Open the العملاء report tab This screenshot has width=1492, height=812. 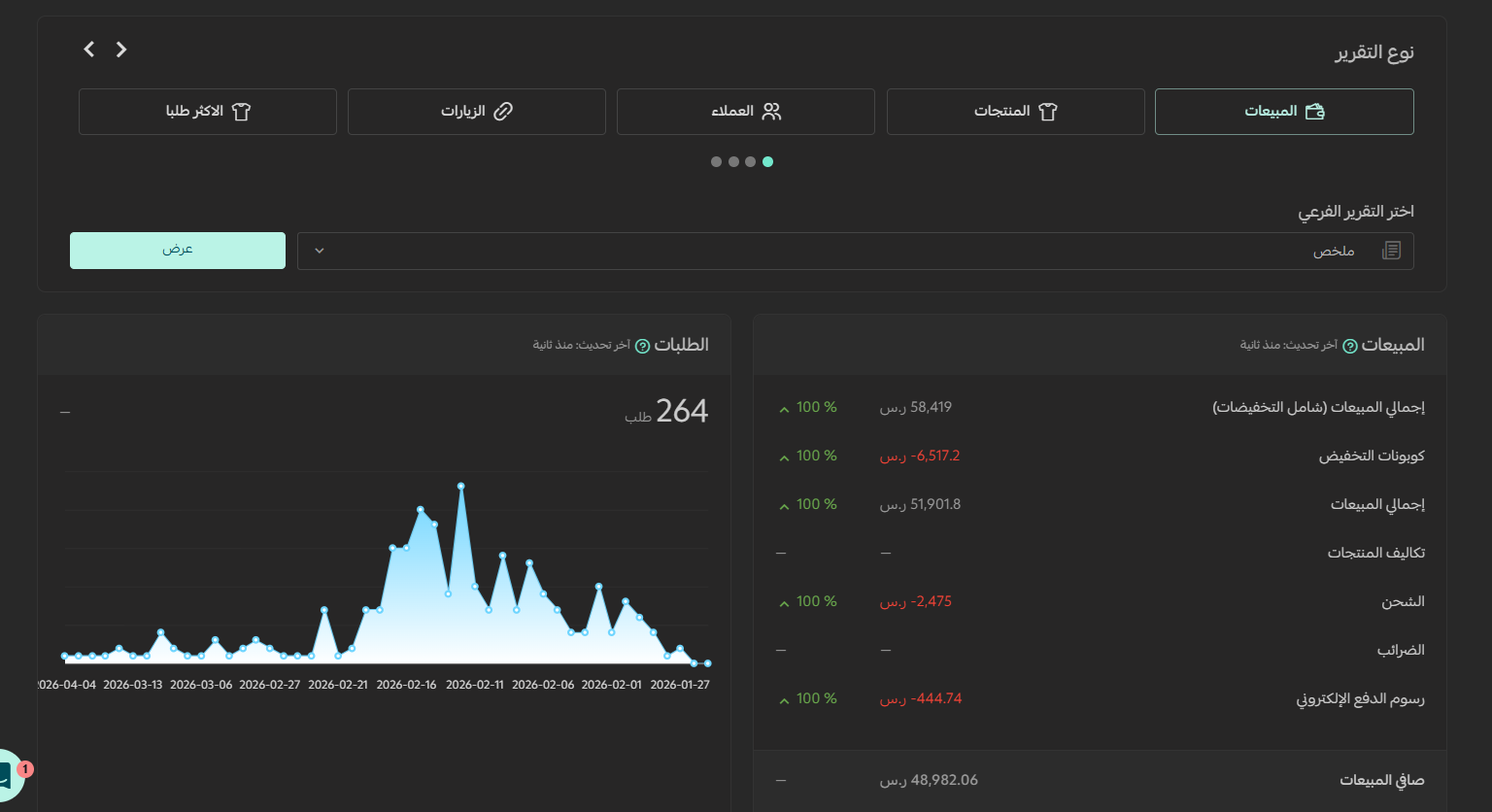click(746, 112)
